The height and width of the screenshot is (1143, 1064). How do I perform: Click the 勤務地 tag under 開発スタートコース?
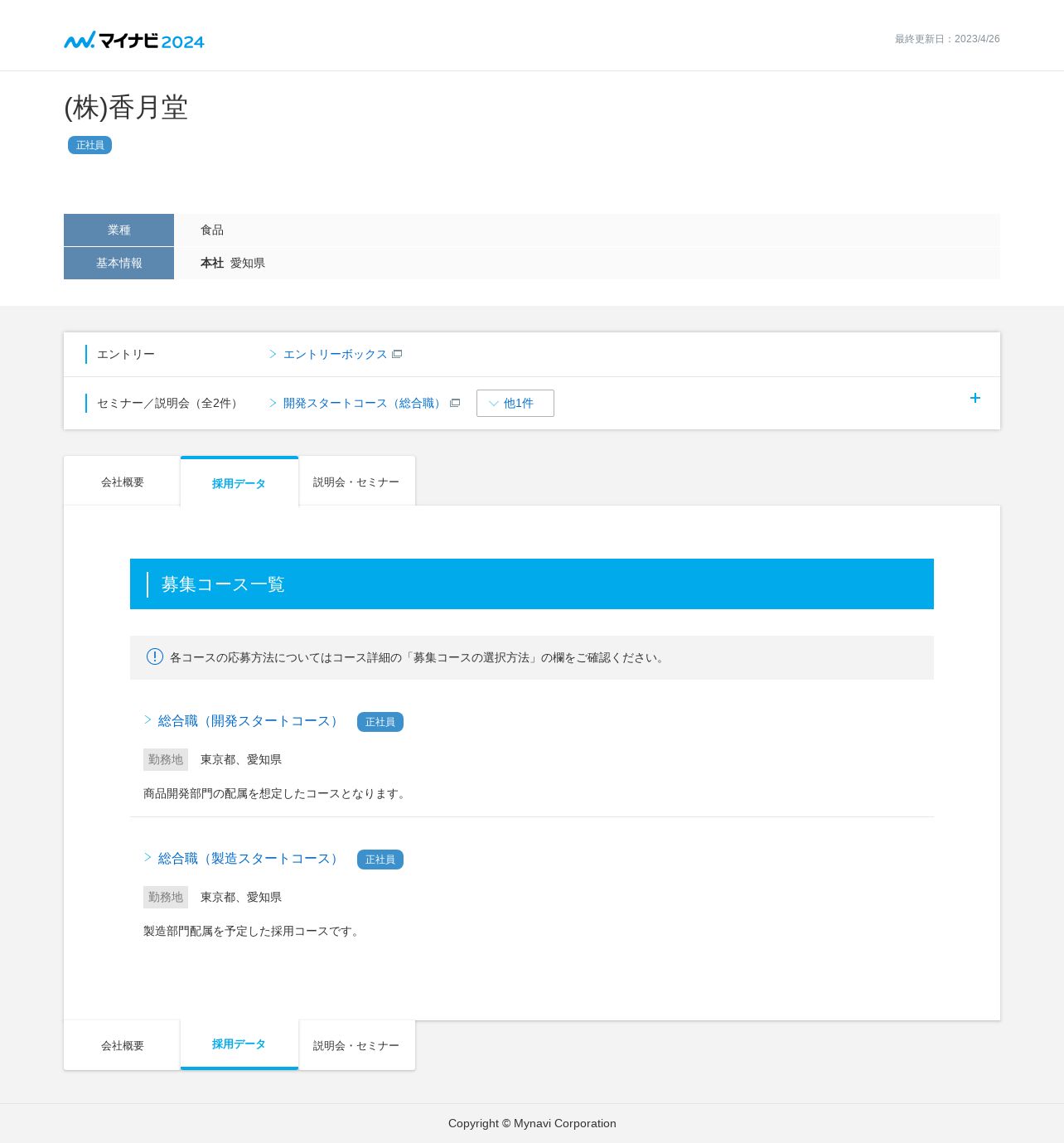click(x=166, y=759)
